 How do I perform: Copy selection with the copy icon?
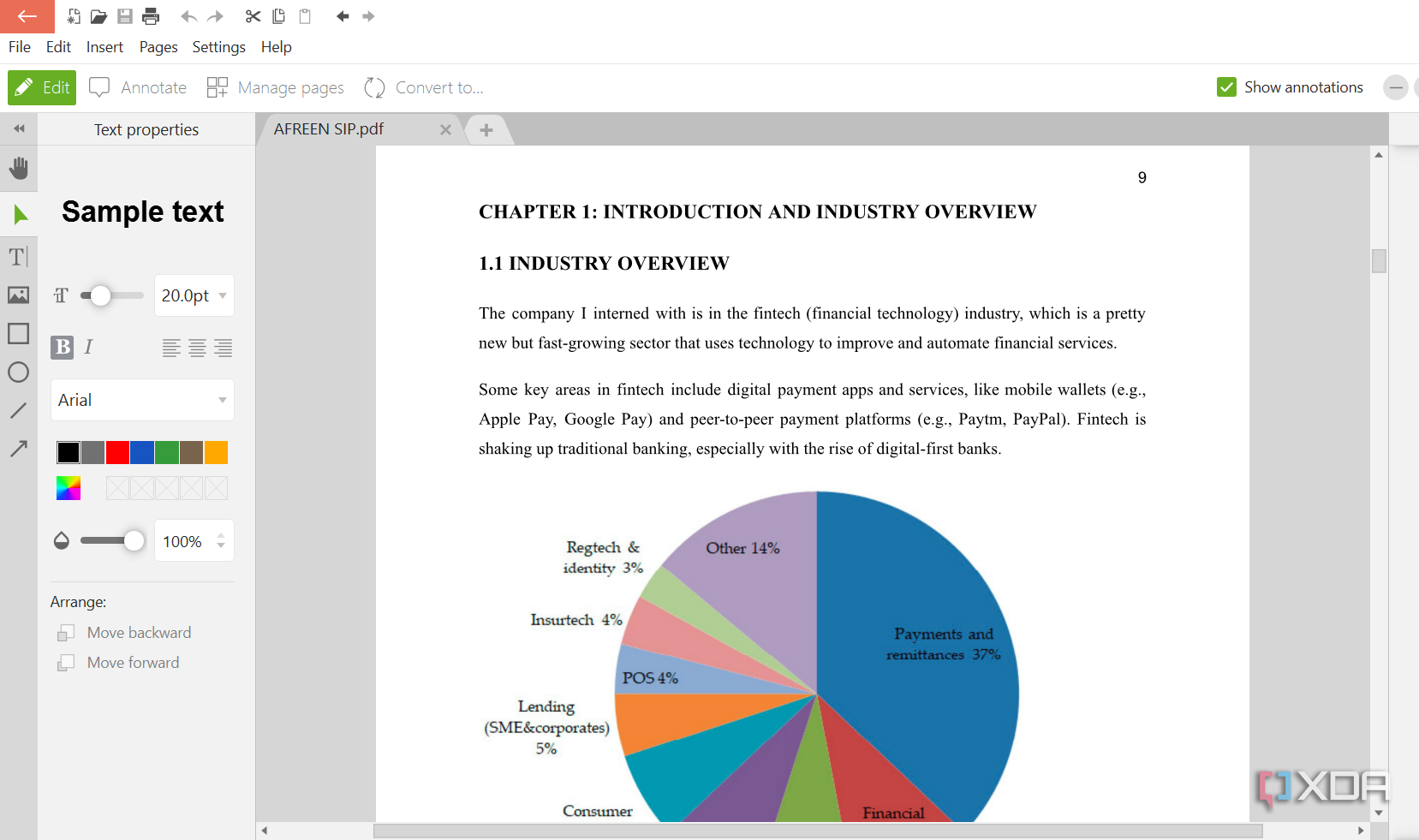pos(278,16)
